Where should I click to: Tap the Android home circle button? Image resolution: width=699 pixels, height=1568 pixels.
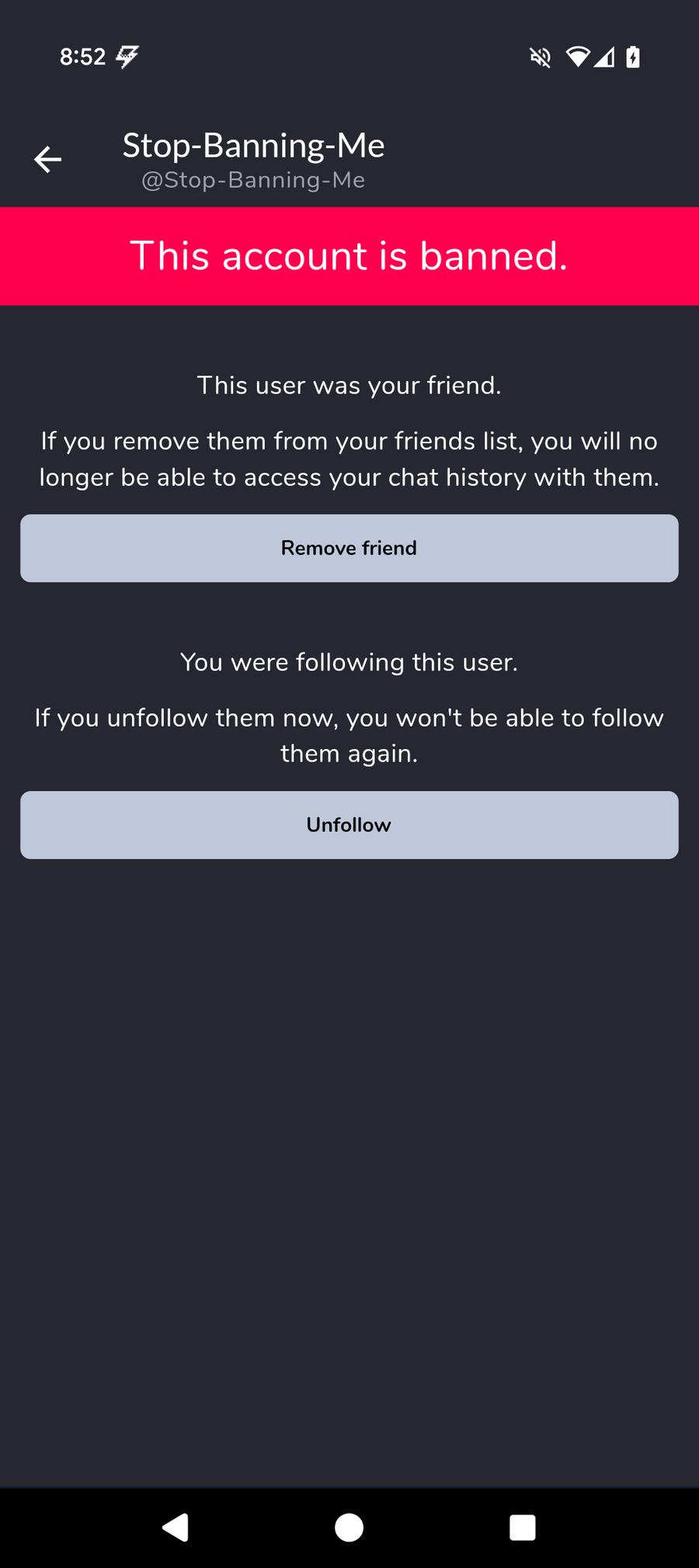click(349, 1528)
